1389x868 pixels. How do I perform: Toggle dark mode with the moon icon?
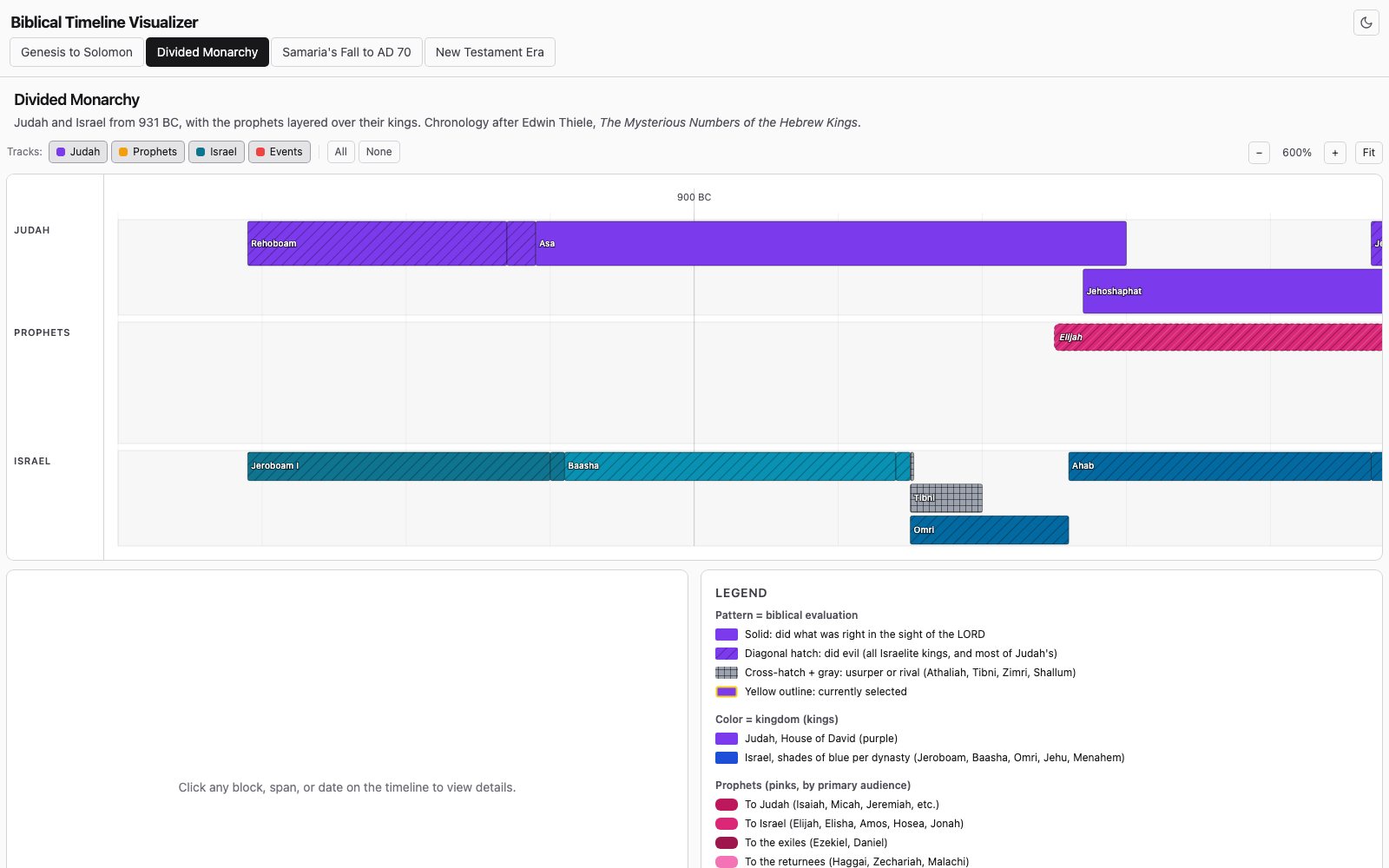click(1366, 23)
